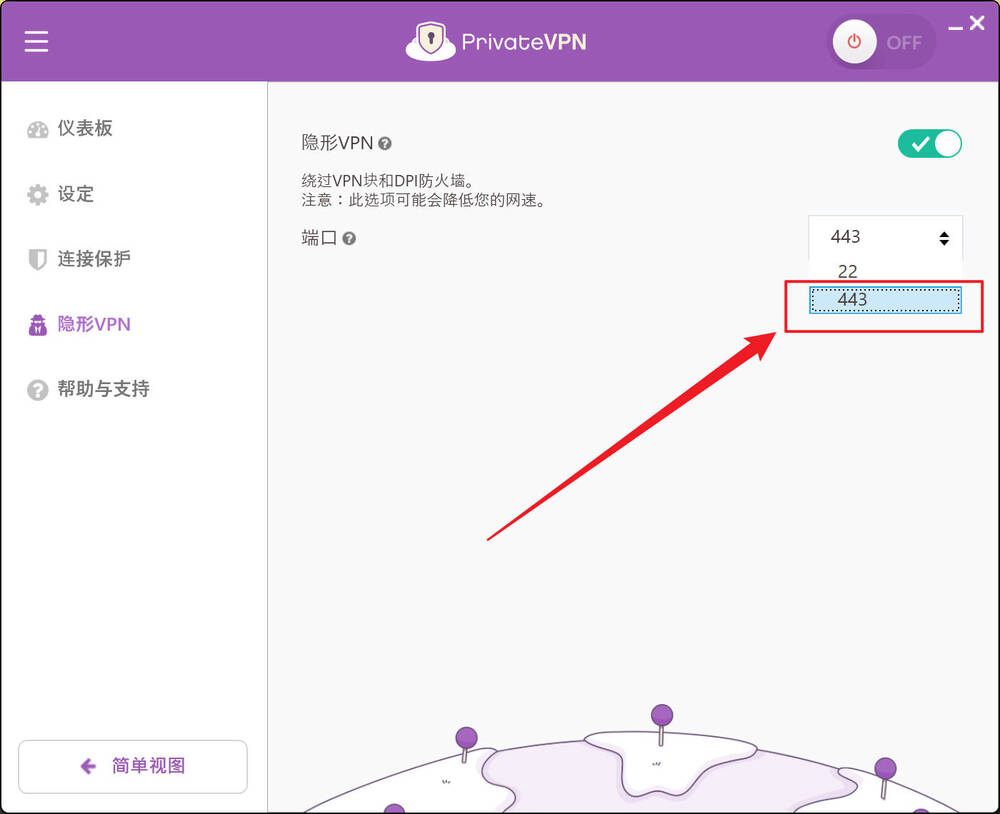
Task: Choose port 22 from the list
Action: click(885, 271)
